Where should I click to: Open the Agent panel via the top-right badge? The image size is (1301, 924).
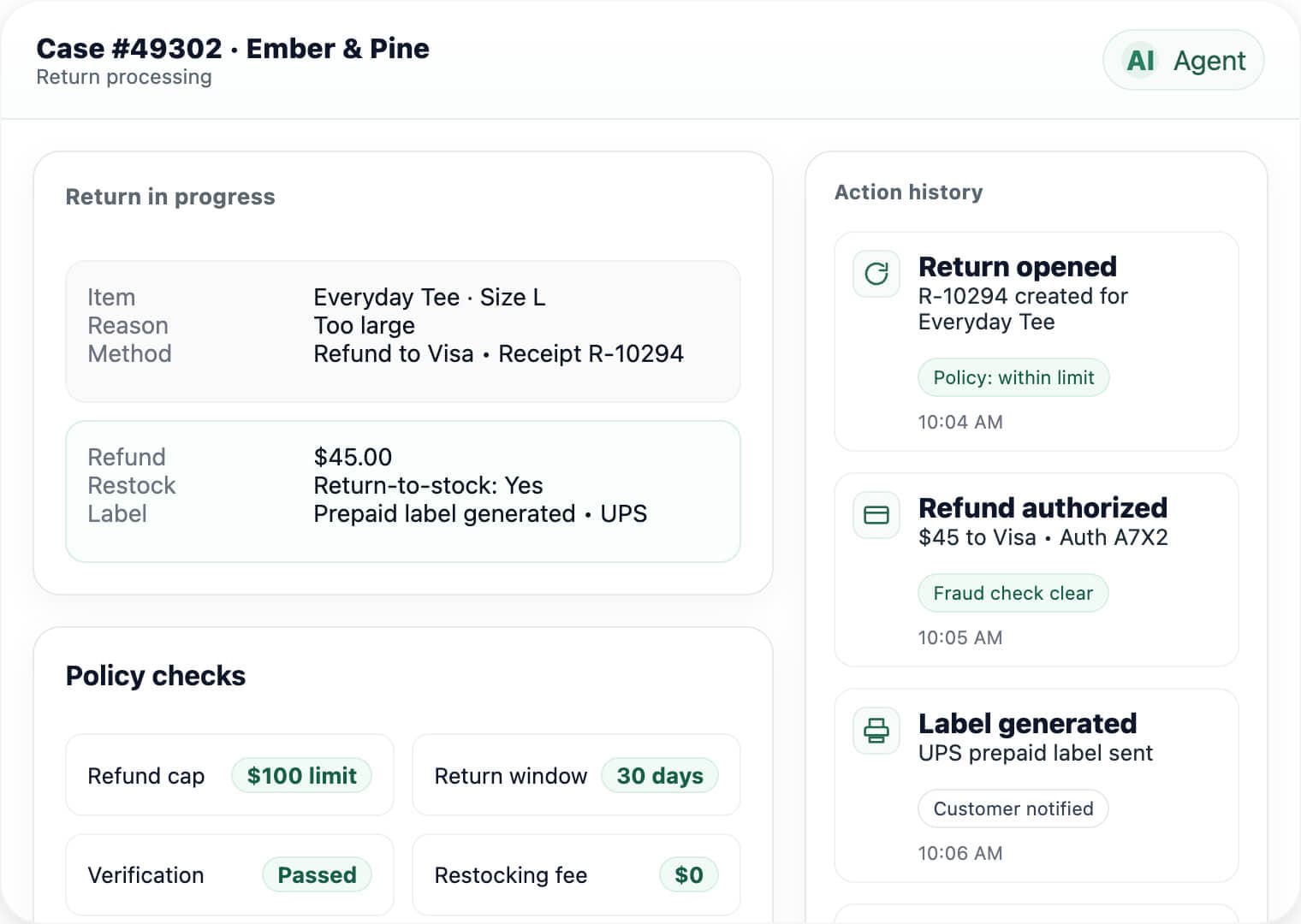(1184, 60)
